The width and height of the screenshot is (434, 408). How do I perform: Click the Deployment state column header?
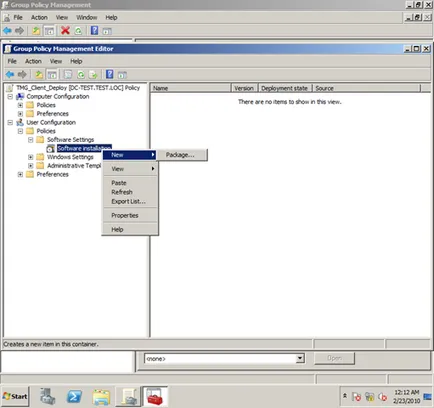tap(285, 88)
